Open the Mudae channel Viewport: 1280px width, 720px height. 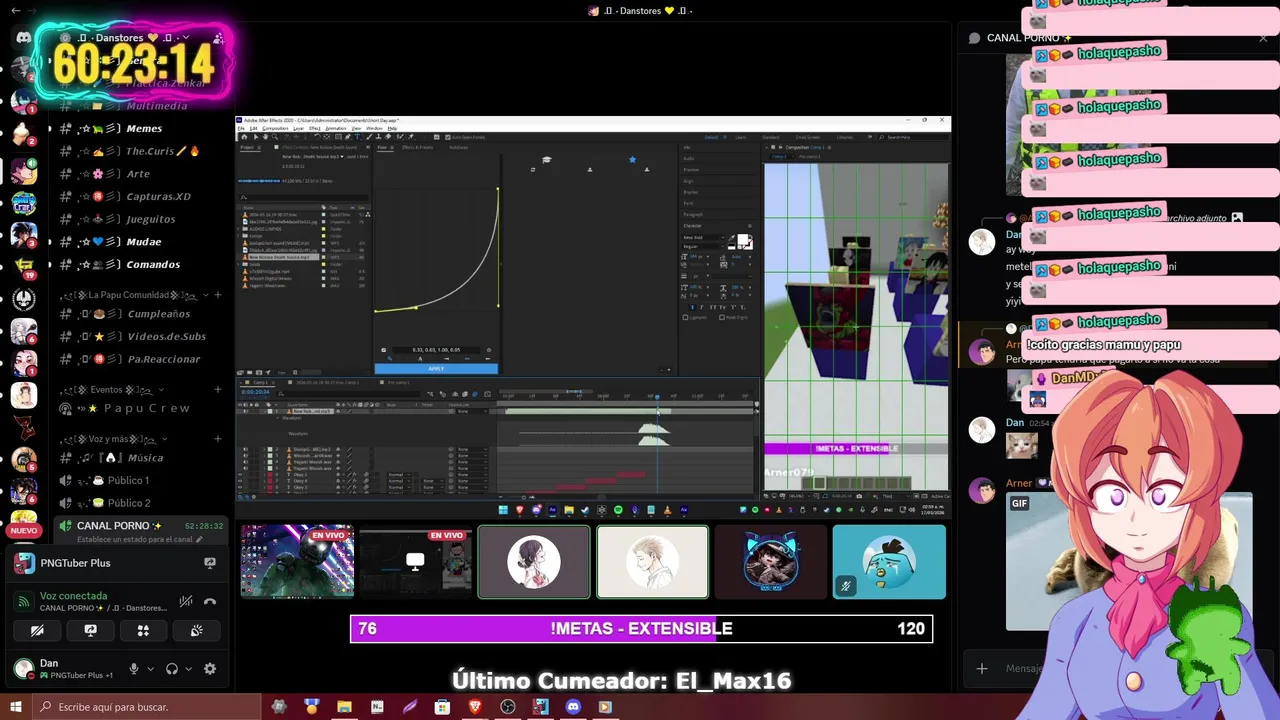pos(143,242)
